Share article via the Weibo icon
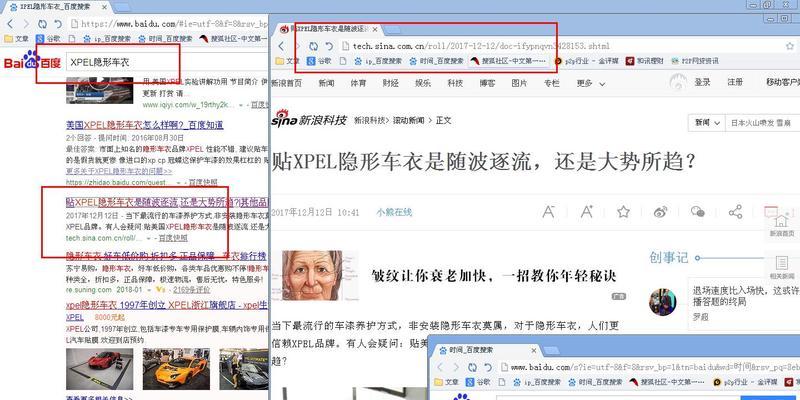This screenshot has height=400, width=800. (661, 212)
